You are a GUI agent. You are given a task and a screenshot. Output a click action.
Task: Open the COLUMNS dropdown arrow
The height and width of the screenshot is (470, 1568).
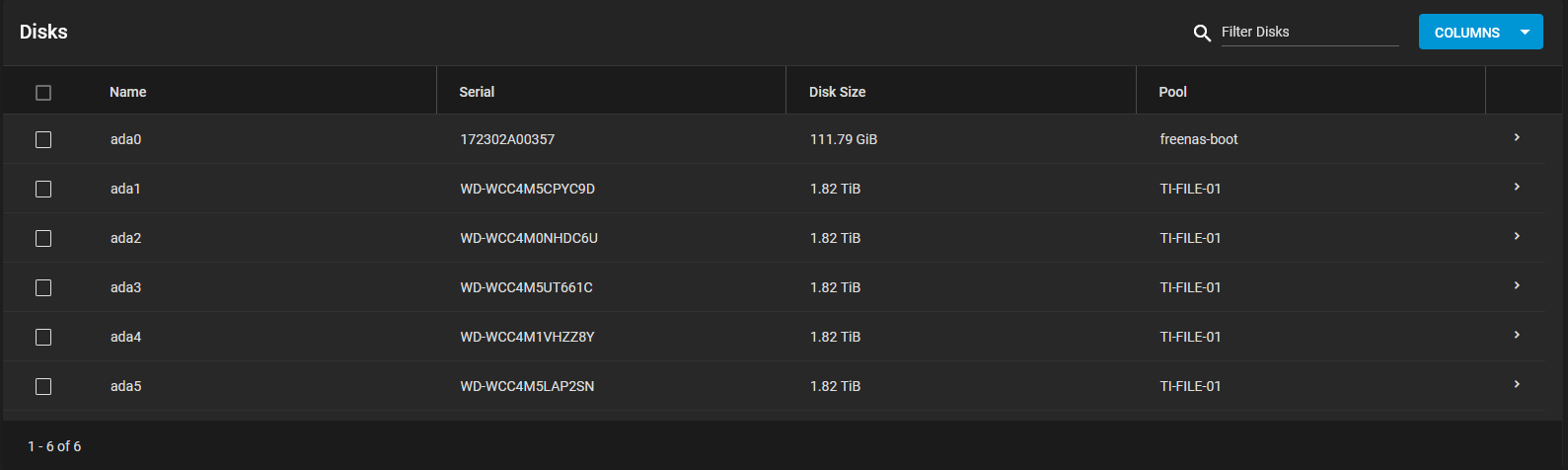[1525, 33]
